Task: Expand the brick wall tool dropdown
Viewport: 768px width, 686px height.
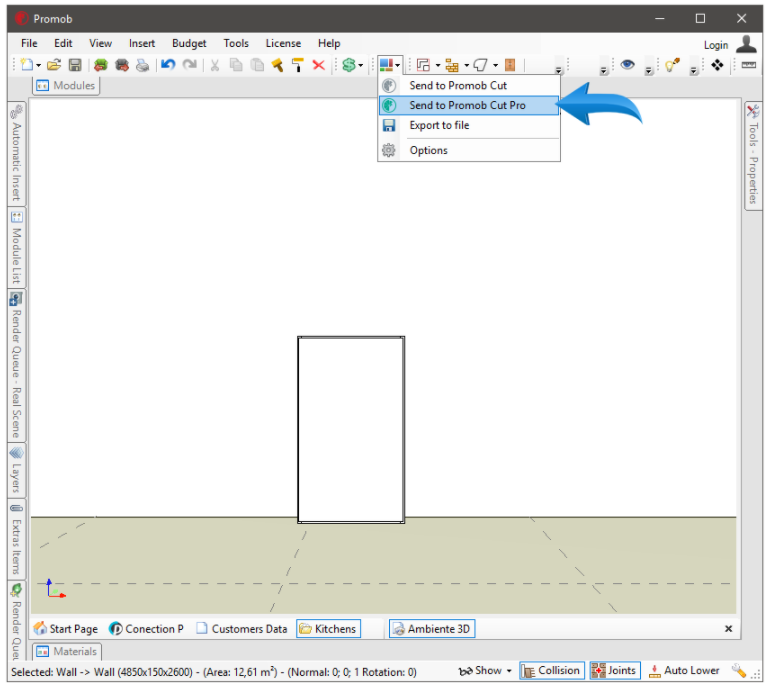Action: [467, 65]
